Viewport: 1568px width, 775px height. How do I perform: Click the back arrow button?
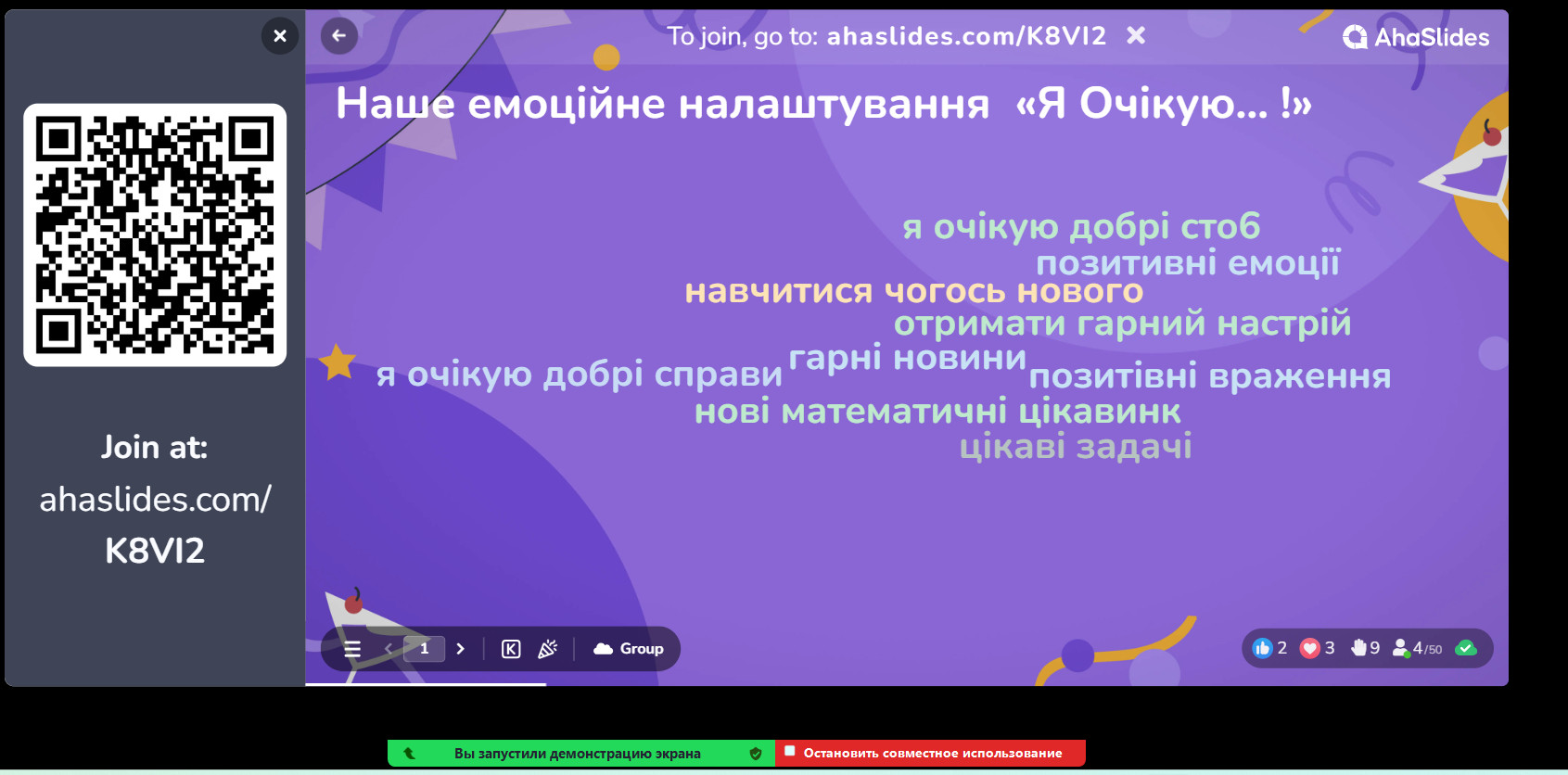pos(339,36)
